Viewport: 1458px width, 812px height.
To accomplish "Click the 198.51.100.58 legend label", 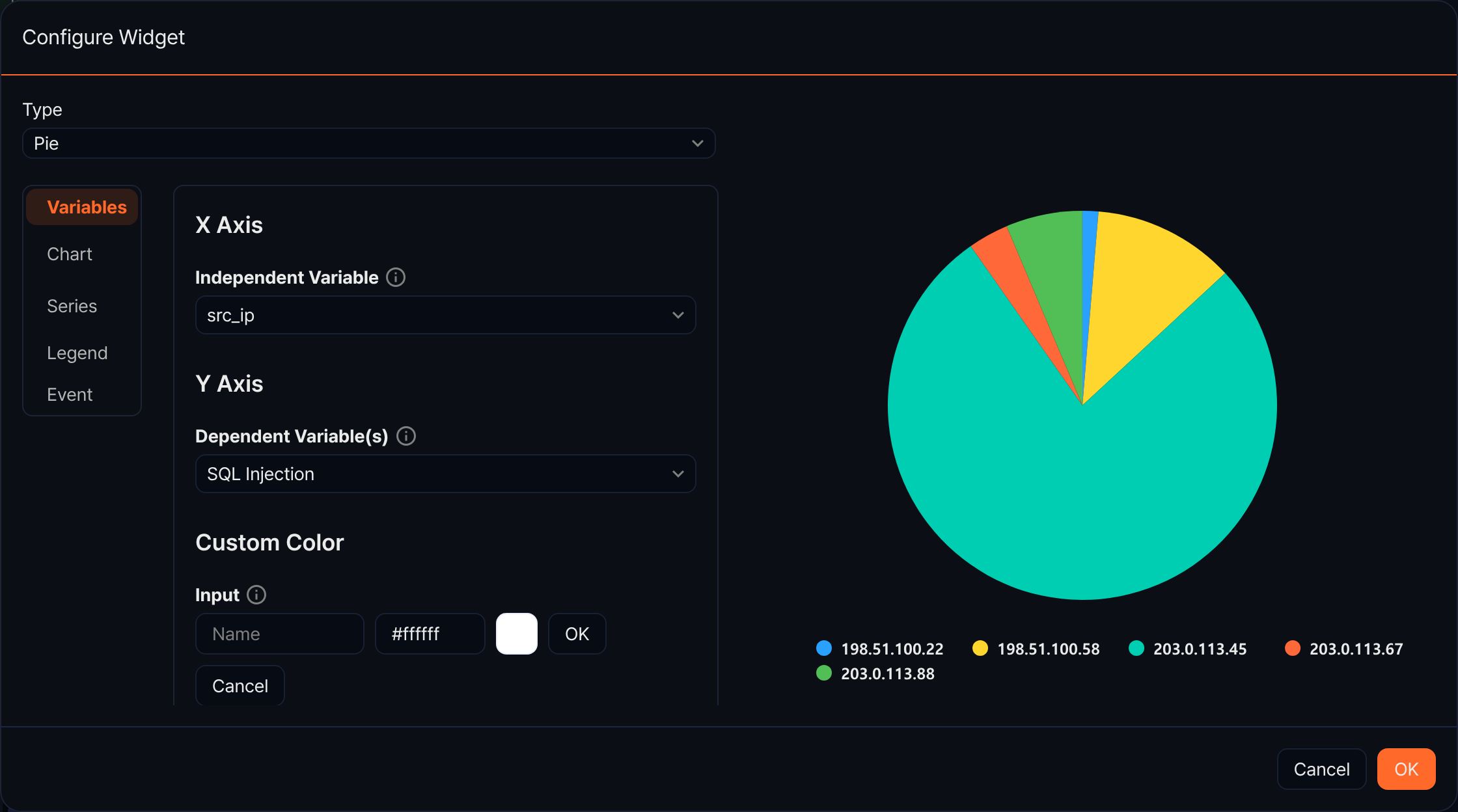I will tap(1048, 649).
